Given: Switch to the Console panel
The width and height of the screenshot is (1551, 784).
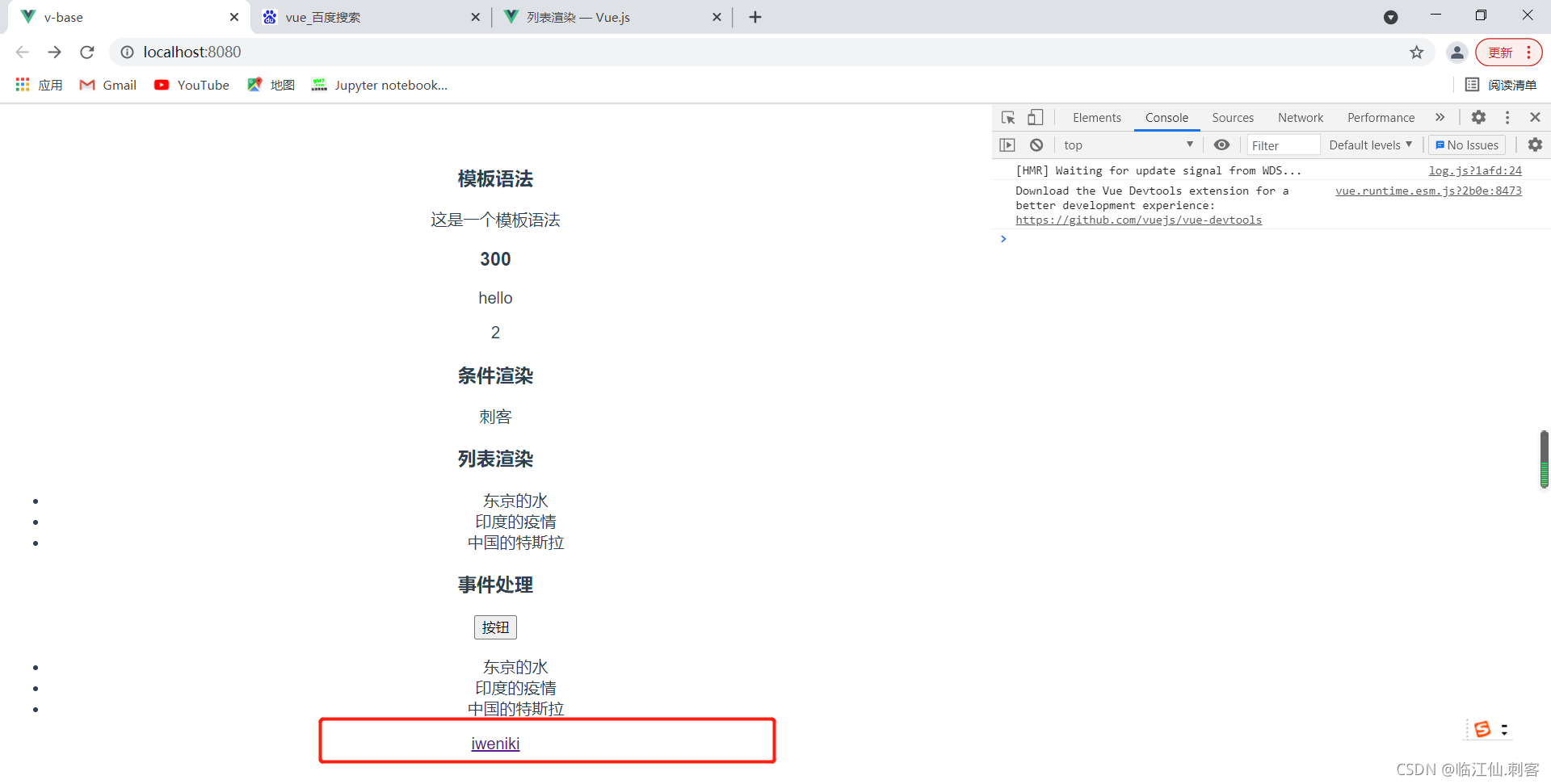Looking at the screenshot, I should tap(1166, 117).
